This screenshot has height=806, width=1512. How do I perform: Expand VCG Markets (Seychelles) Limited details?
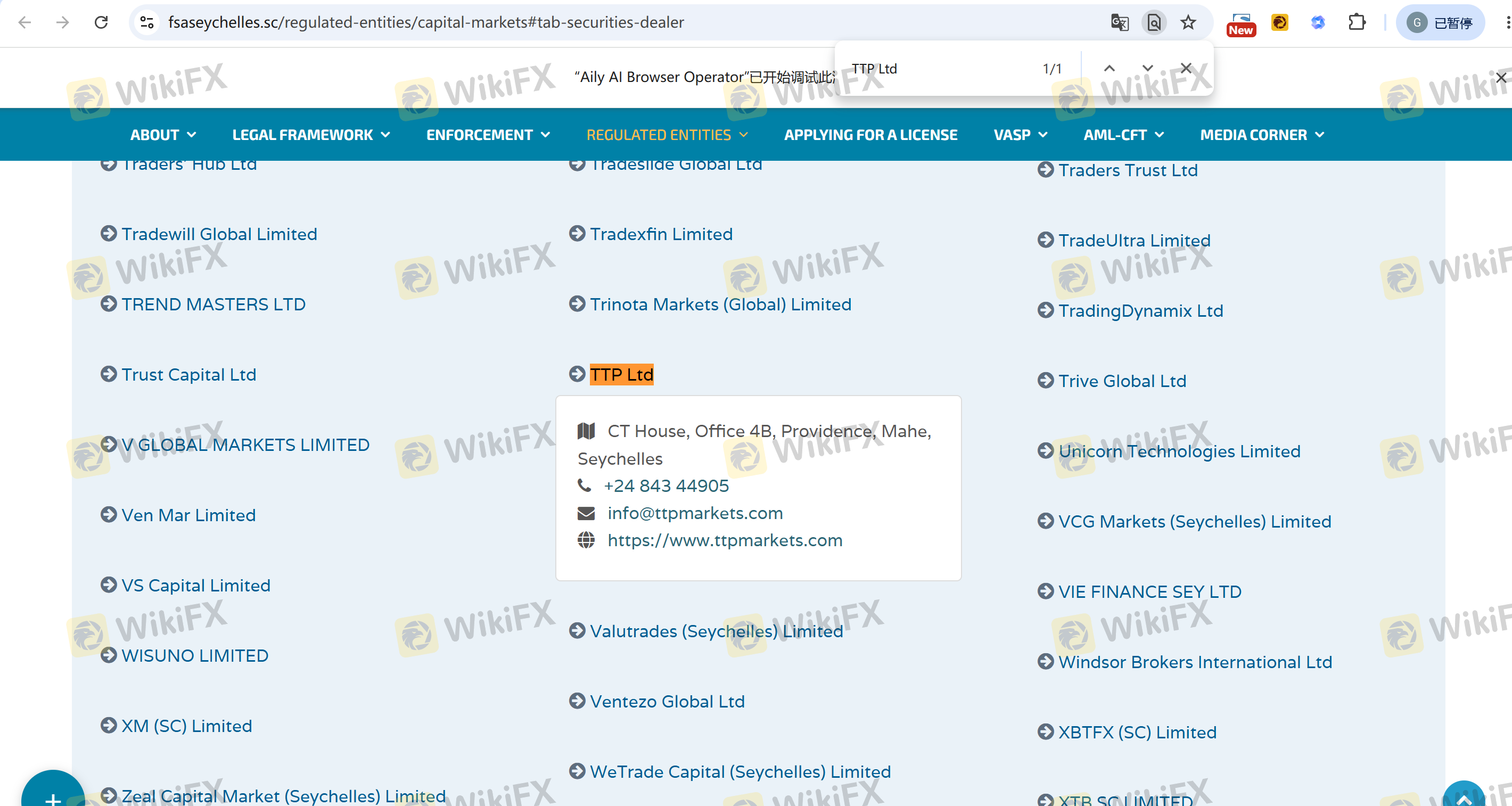1195,521
